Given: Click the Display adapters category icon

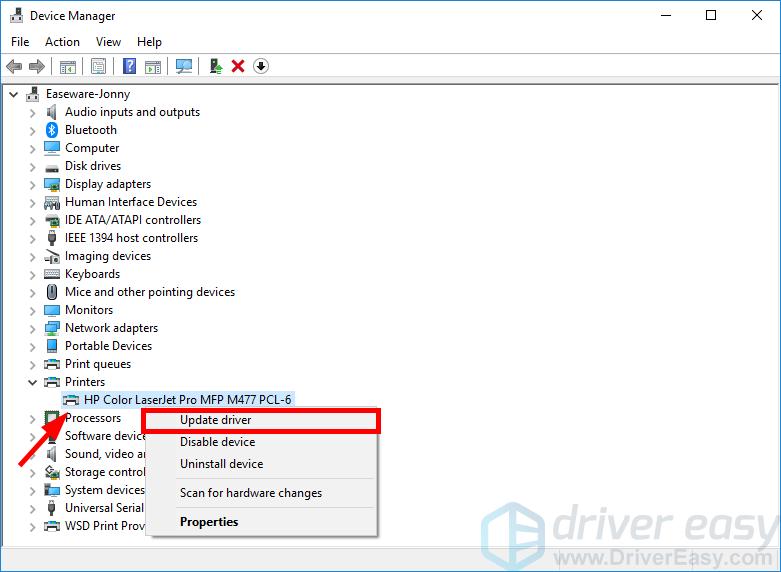Looking at the screenshot, I should coord(52,184).
